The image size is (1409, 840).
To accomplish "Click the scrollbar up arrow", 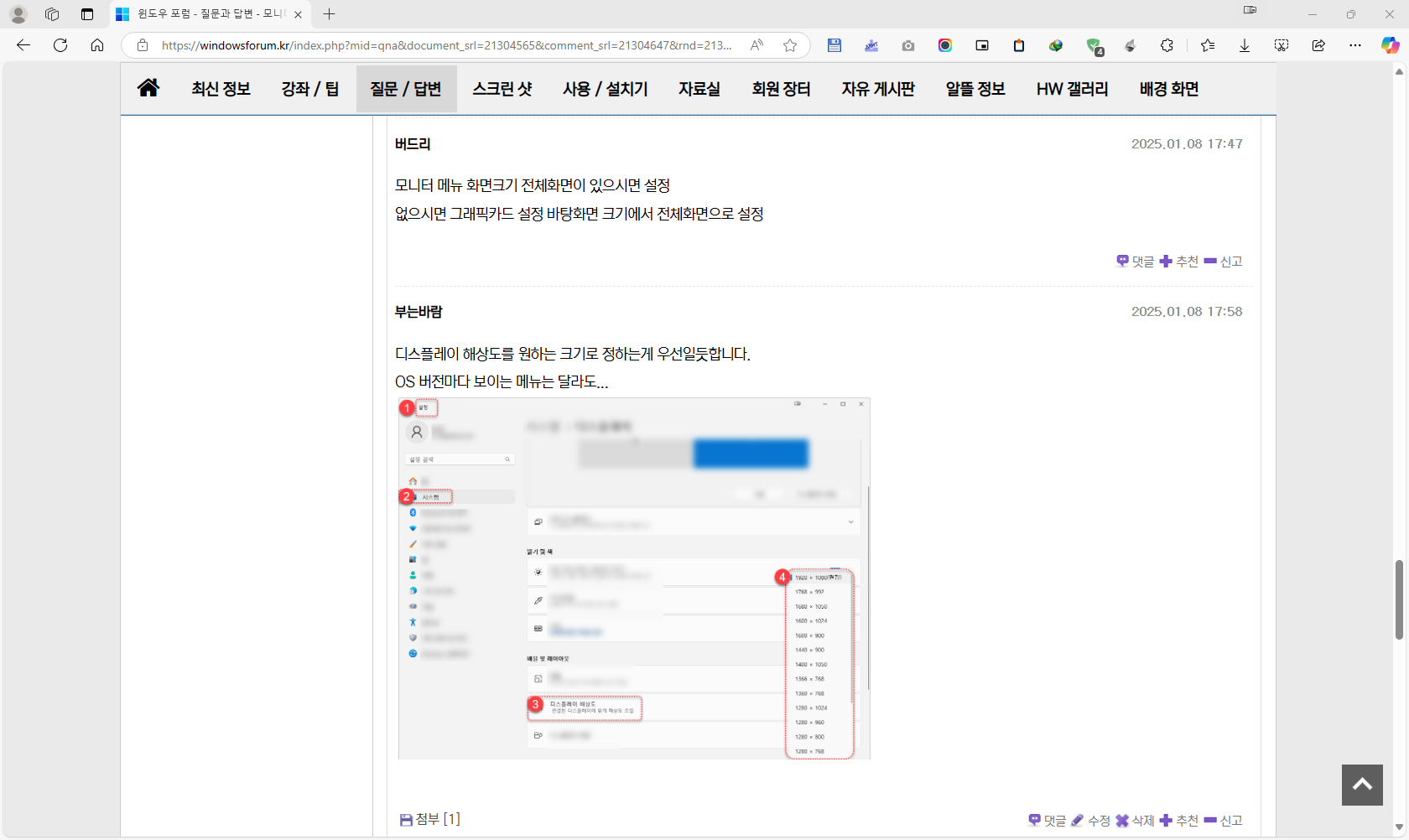I will [1399, 72].
